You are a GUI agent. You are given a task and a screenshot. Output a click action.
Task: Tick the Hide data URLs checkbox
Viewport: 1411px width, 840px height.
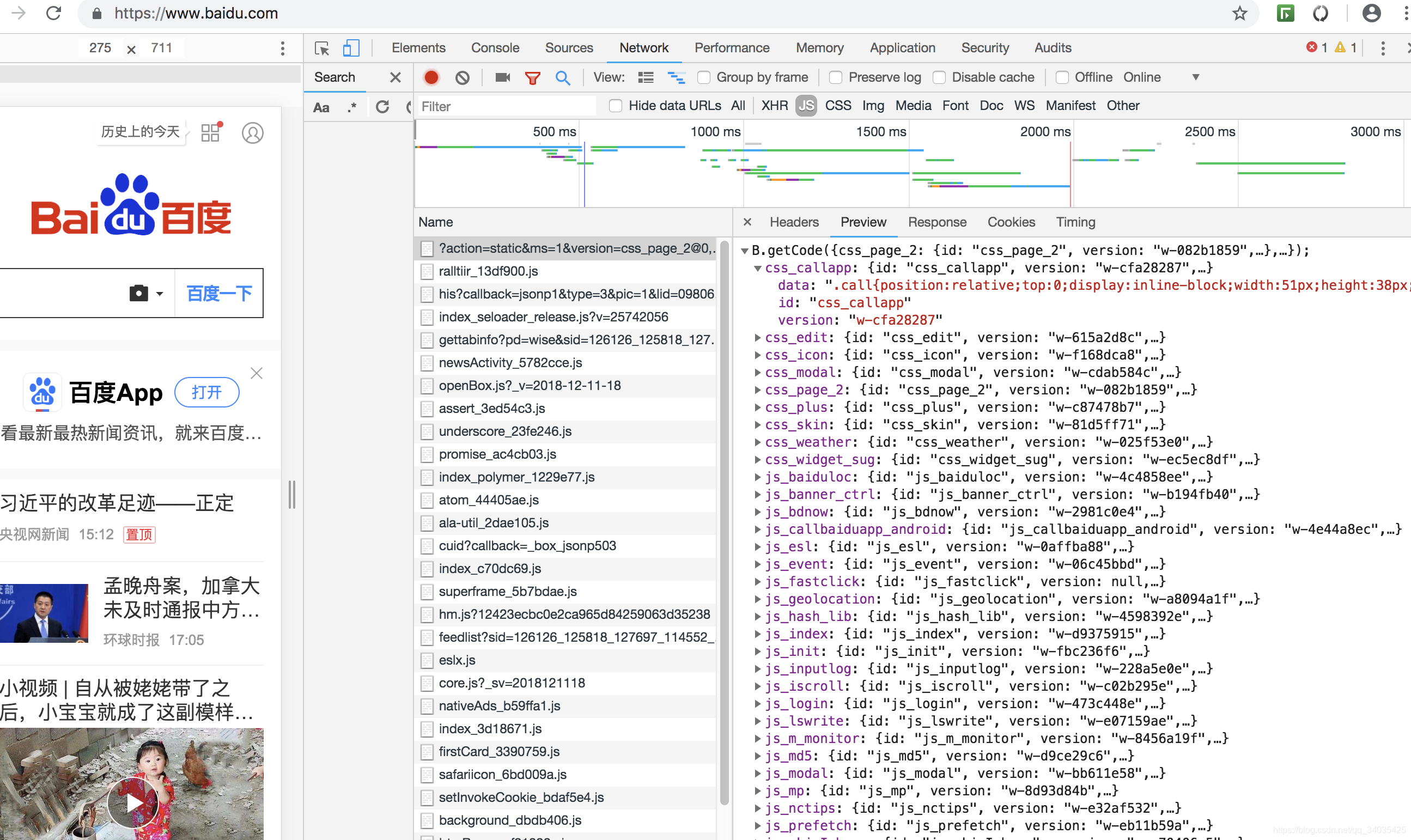(x=616, y=106)
